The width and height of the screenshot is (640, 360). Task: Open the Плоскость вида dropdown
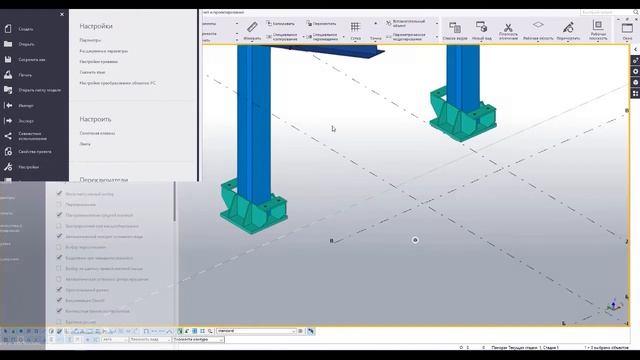click(150, 340)
